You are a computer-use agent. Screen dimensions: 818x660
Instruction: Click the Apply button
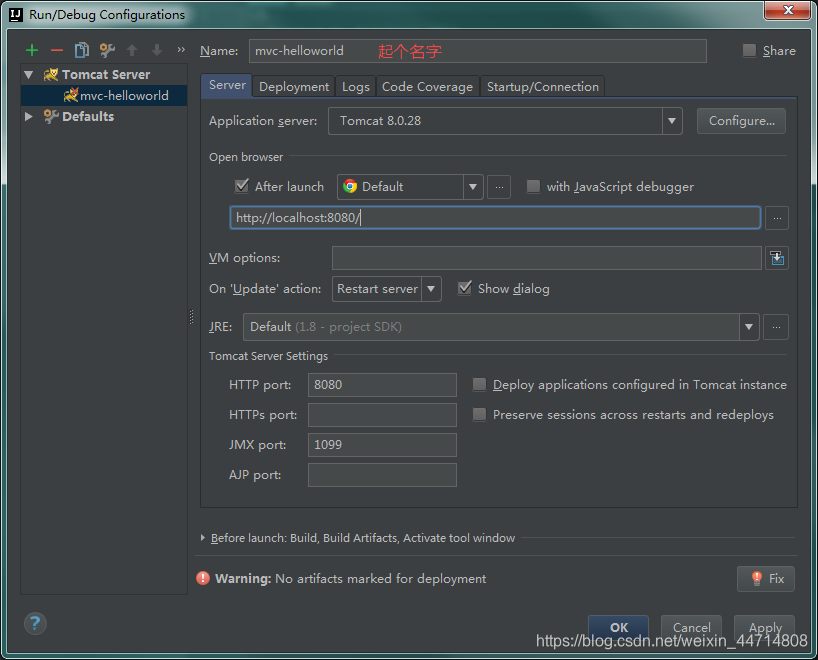pos(765,627)
